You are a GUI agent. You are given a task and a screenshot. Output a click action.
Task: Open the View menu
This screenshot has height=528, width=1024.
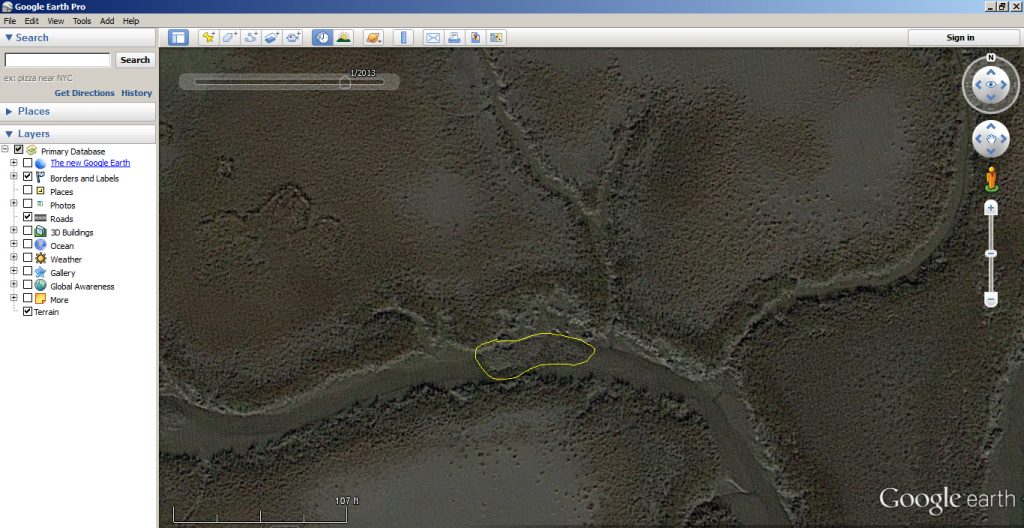[56, 21]
